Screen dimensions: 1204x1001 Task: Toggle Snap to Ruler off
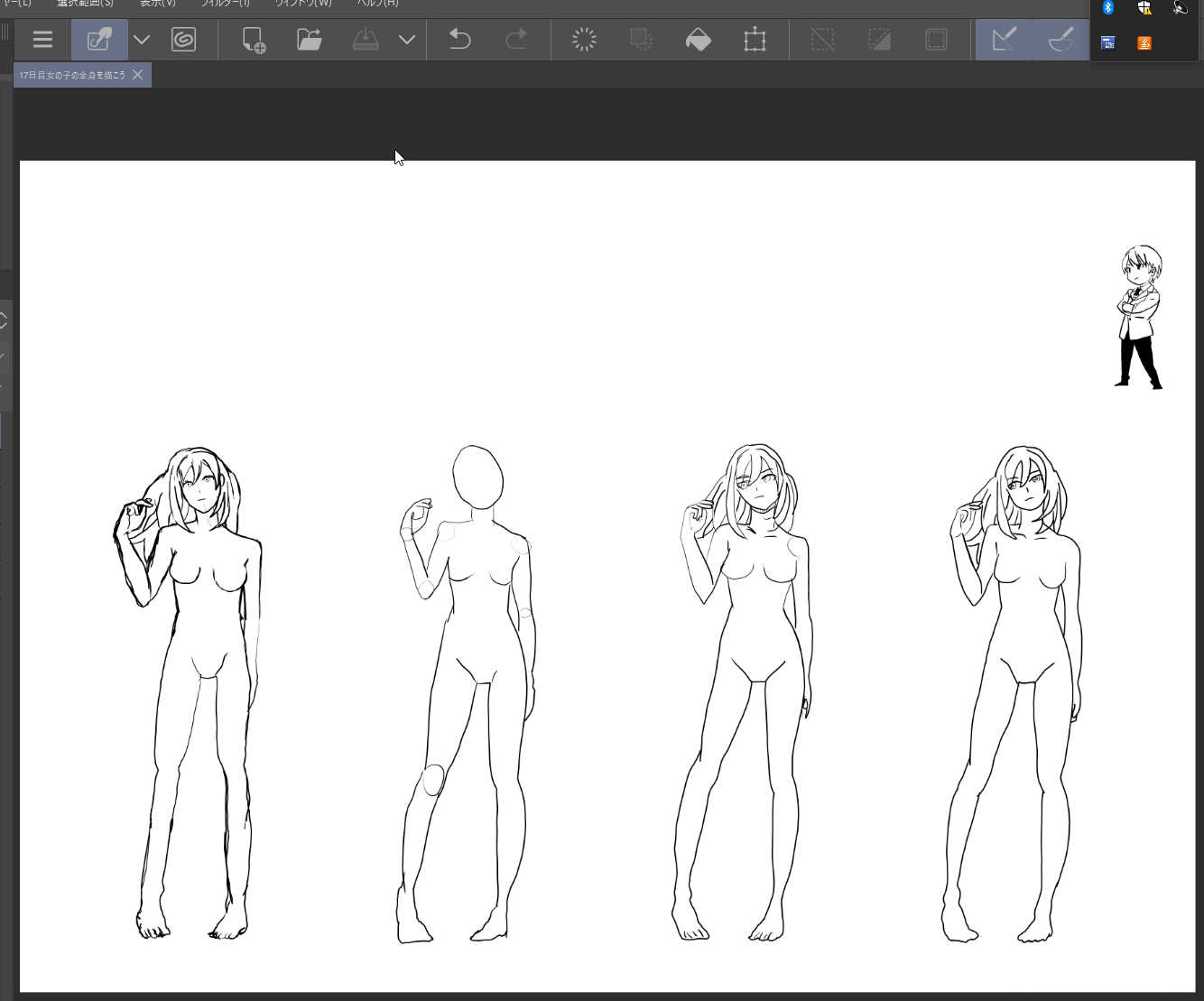point(1004,40)
